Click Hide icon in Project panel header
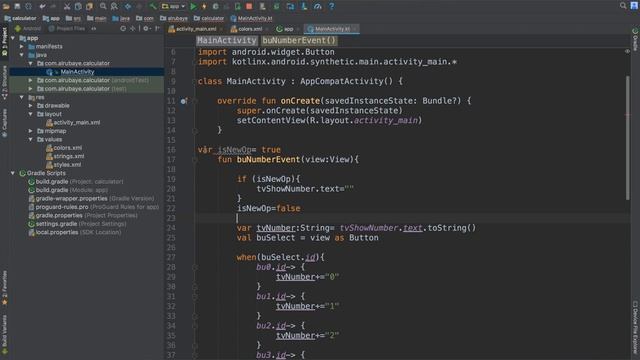640x360 pixels. (157, 29)
